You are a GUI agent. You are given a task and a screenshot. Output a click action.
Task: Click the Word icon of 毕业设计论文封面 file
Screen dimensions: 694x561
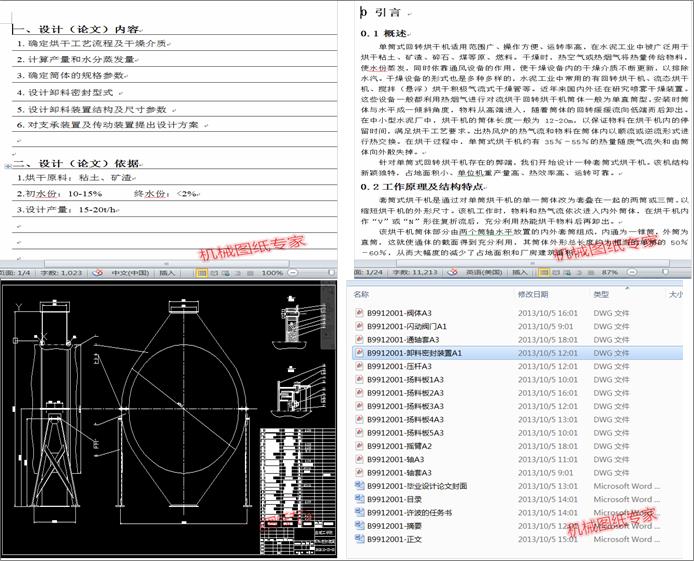(359, 485)
